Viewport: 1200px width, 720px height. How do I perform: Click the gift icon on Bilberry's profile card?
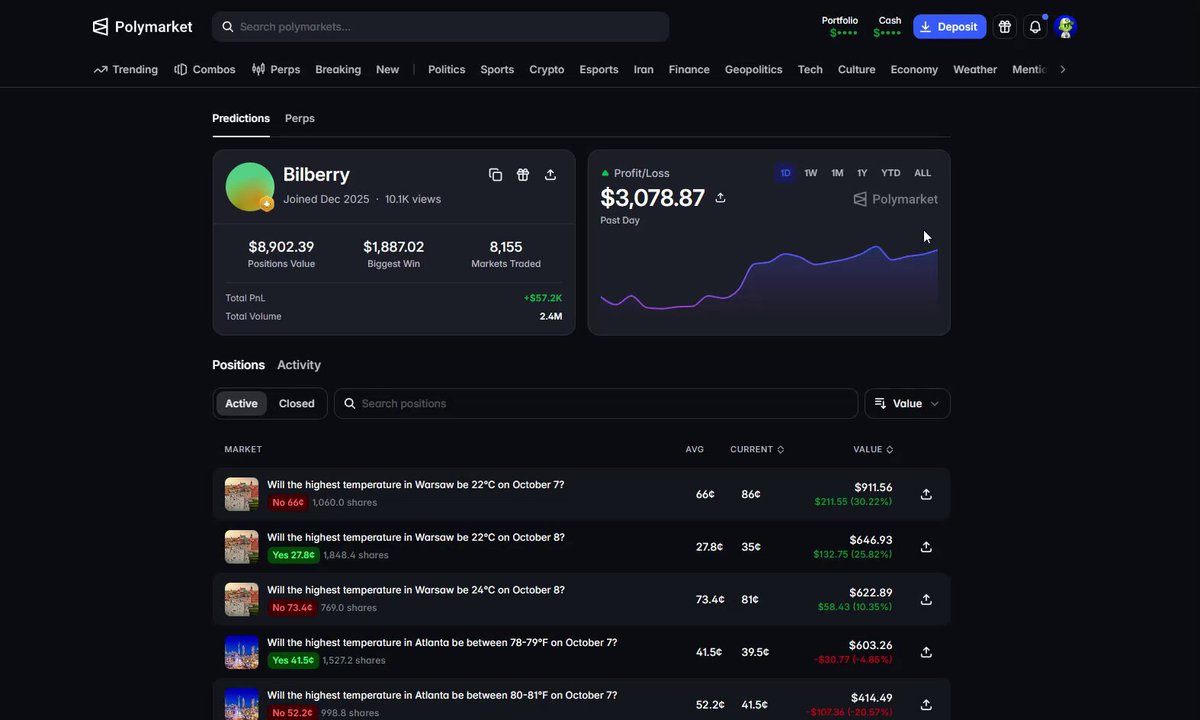[x=523, y=175]
